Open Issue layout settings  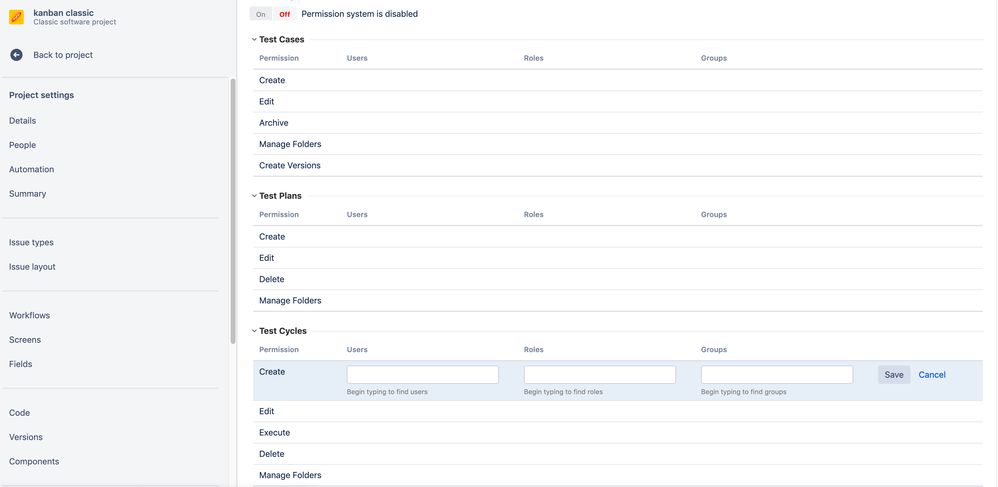click(32, 267)
